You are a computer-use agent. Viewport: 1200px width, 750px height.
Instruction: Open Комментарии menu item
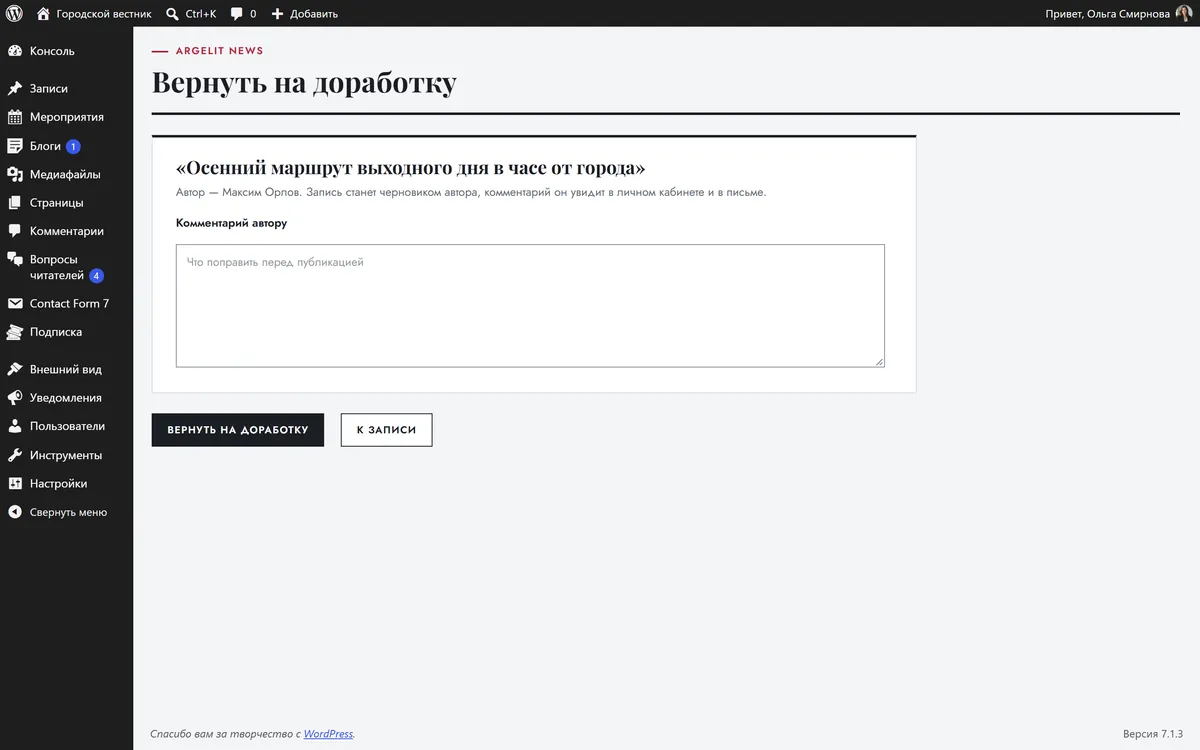click(66, 231)
